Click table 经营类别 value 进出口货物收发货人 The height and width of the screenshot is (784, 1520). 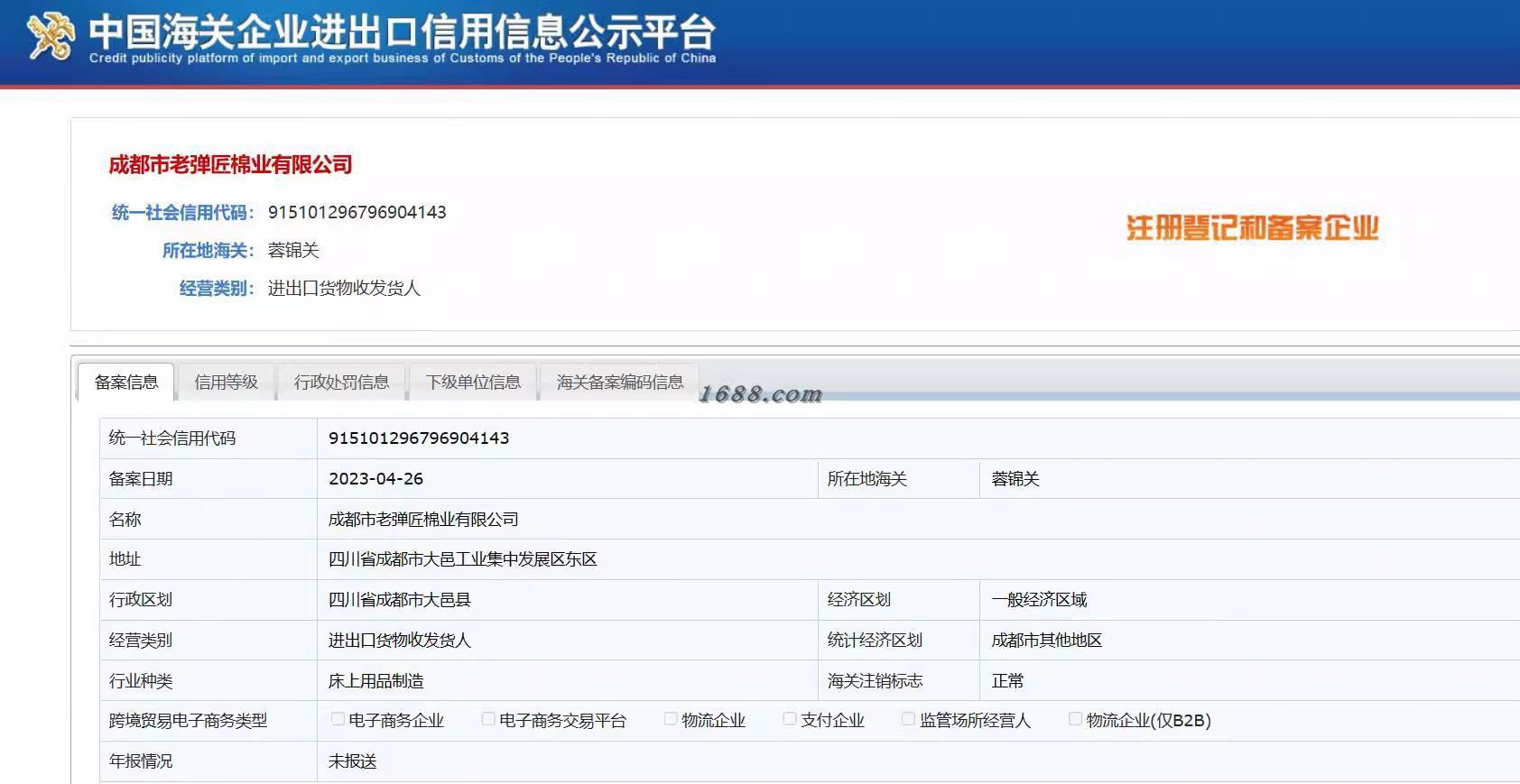[x=399, y=641]
